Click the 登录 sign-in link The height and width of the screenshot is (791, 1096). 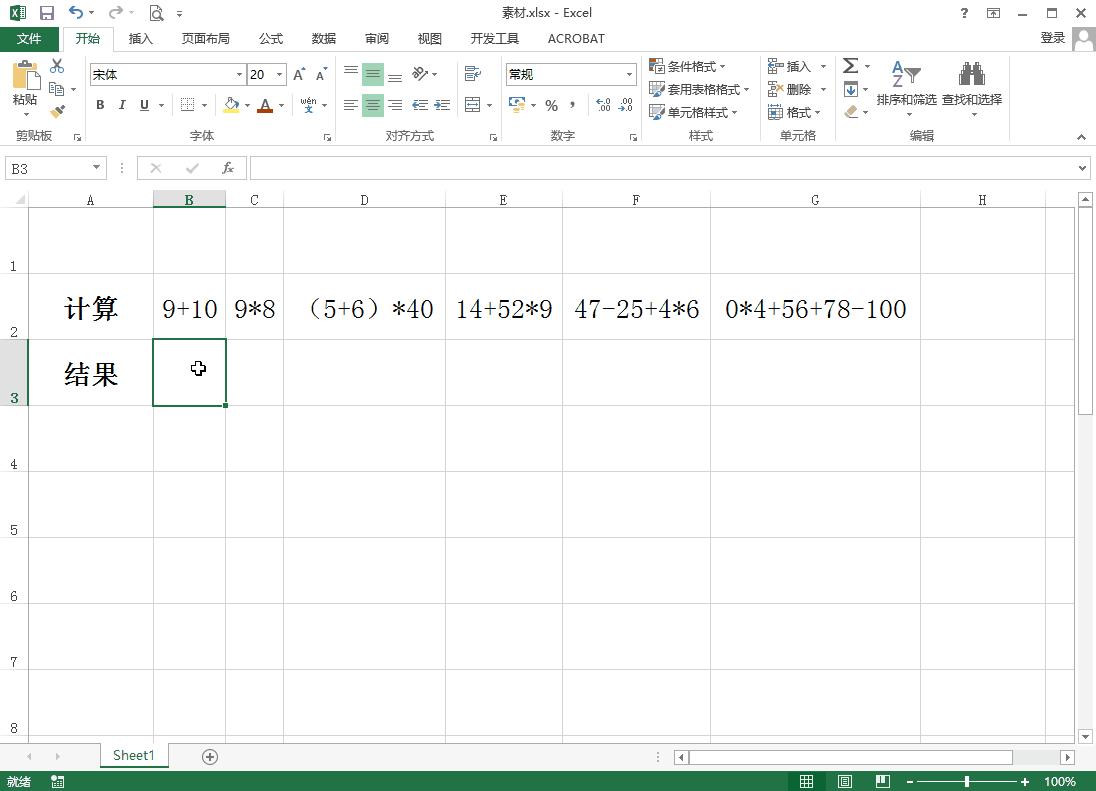tap(1053, 38)
